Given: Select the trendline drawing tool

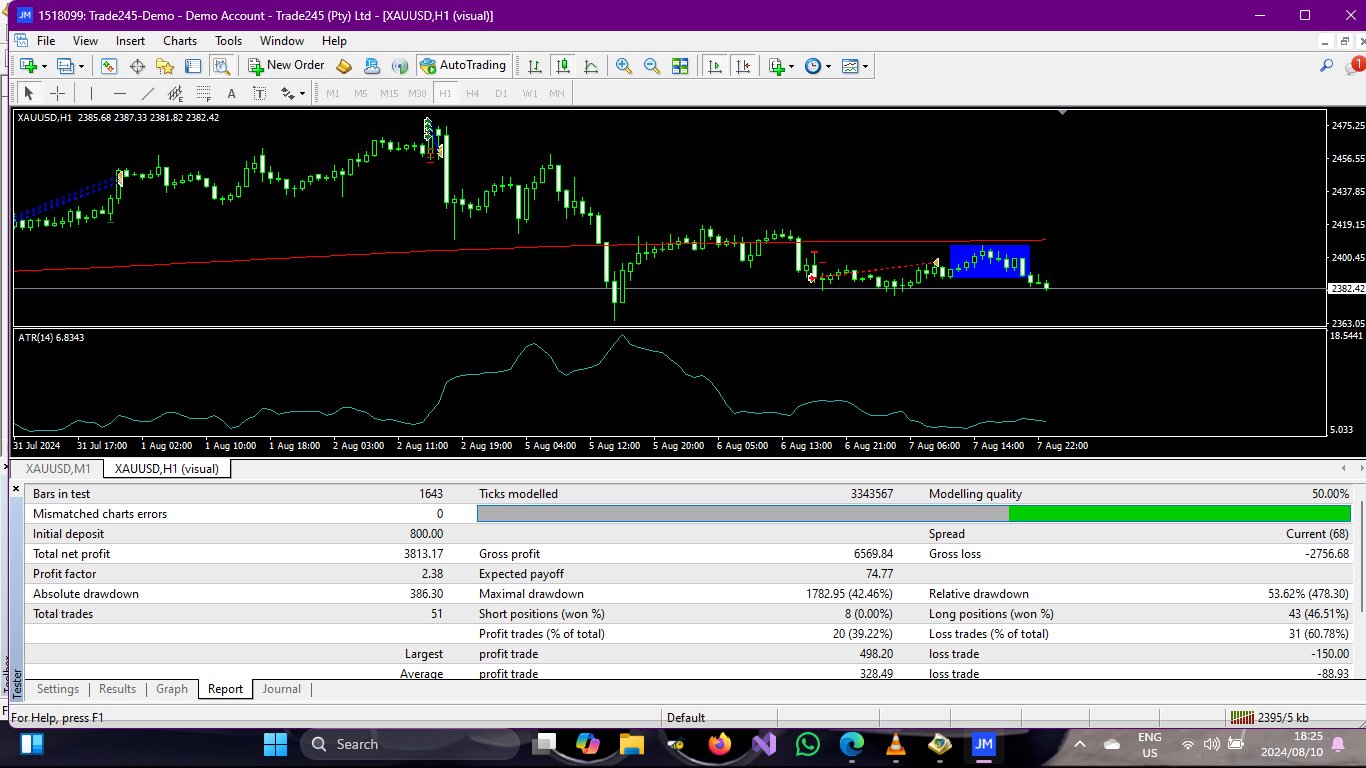Looking at the screenshot, I should point(148,93).
